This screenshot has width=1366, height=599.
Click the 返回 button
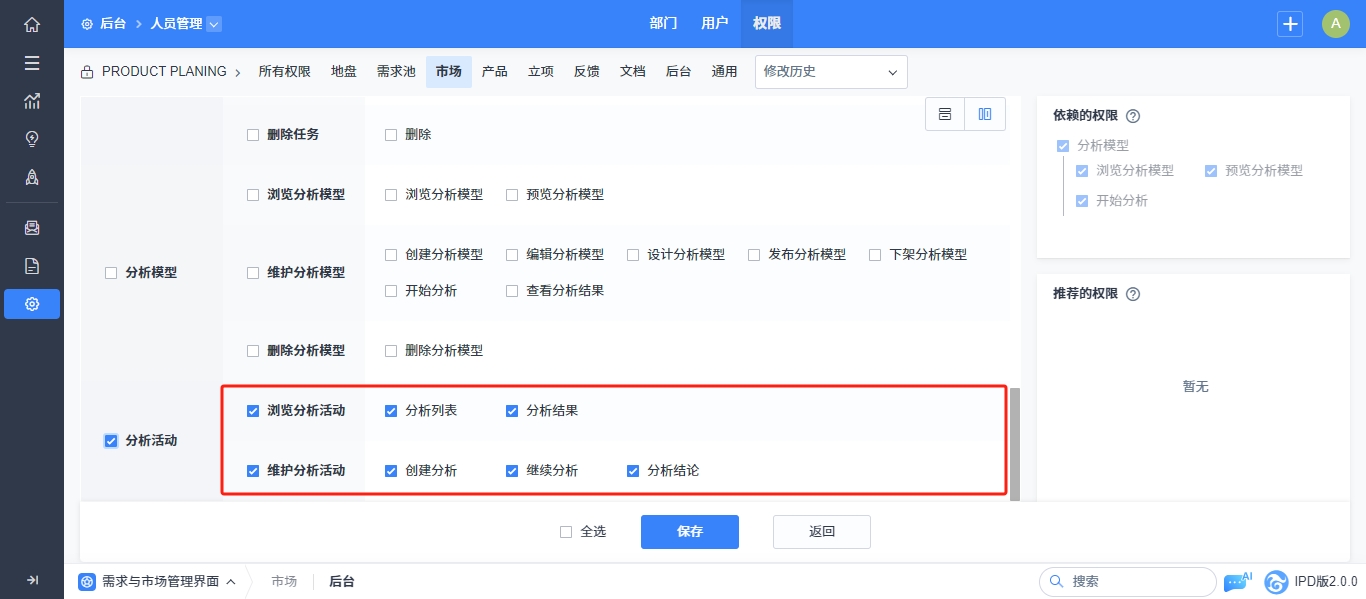click(821, 532)
